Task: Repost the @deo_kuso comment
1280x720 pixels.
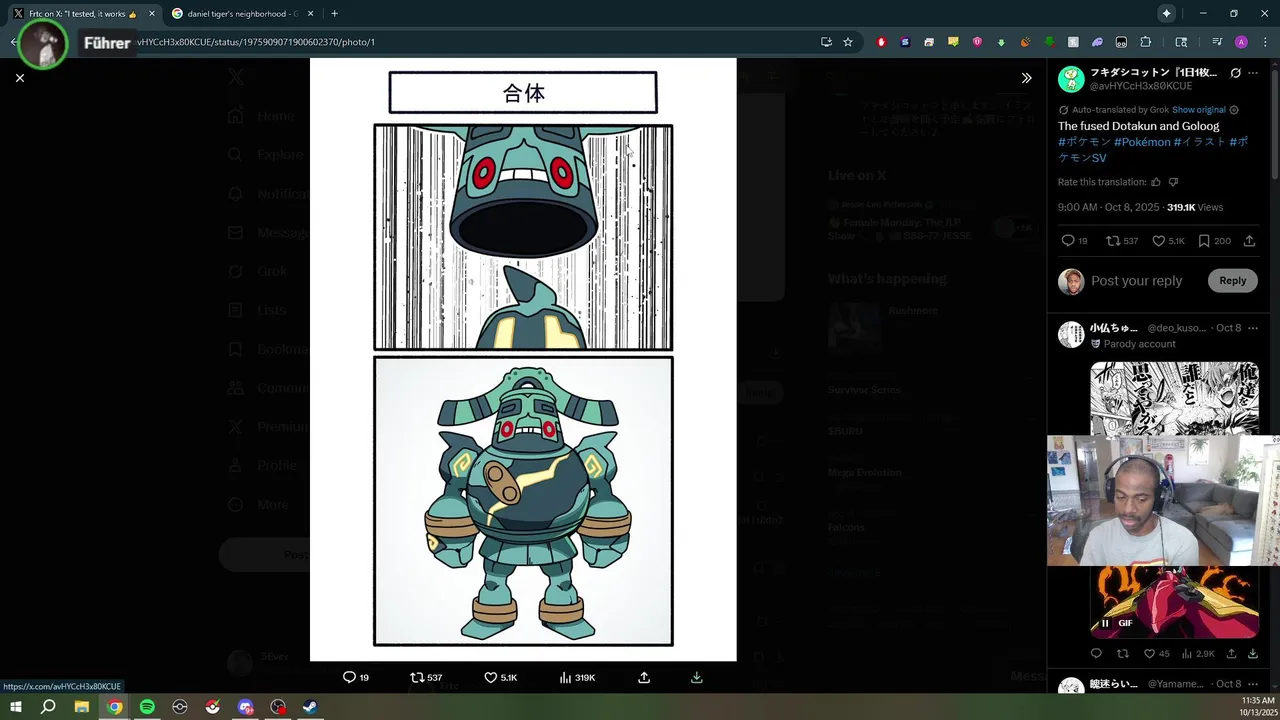Action: (x=1122, y=654)
